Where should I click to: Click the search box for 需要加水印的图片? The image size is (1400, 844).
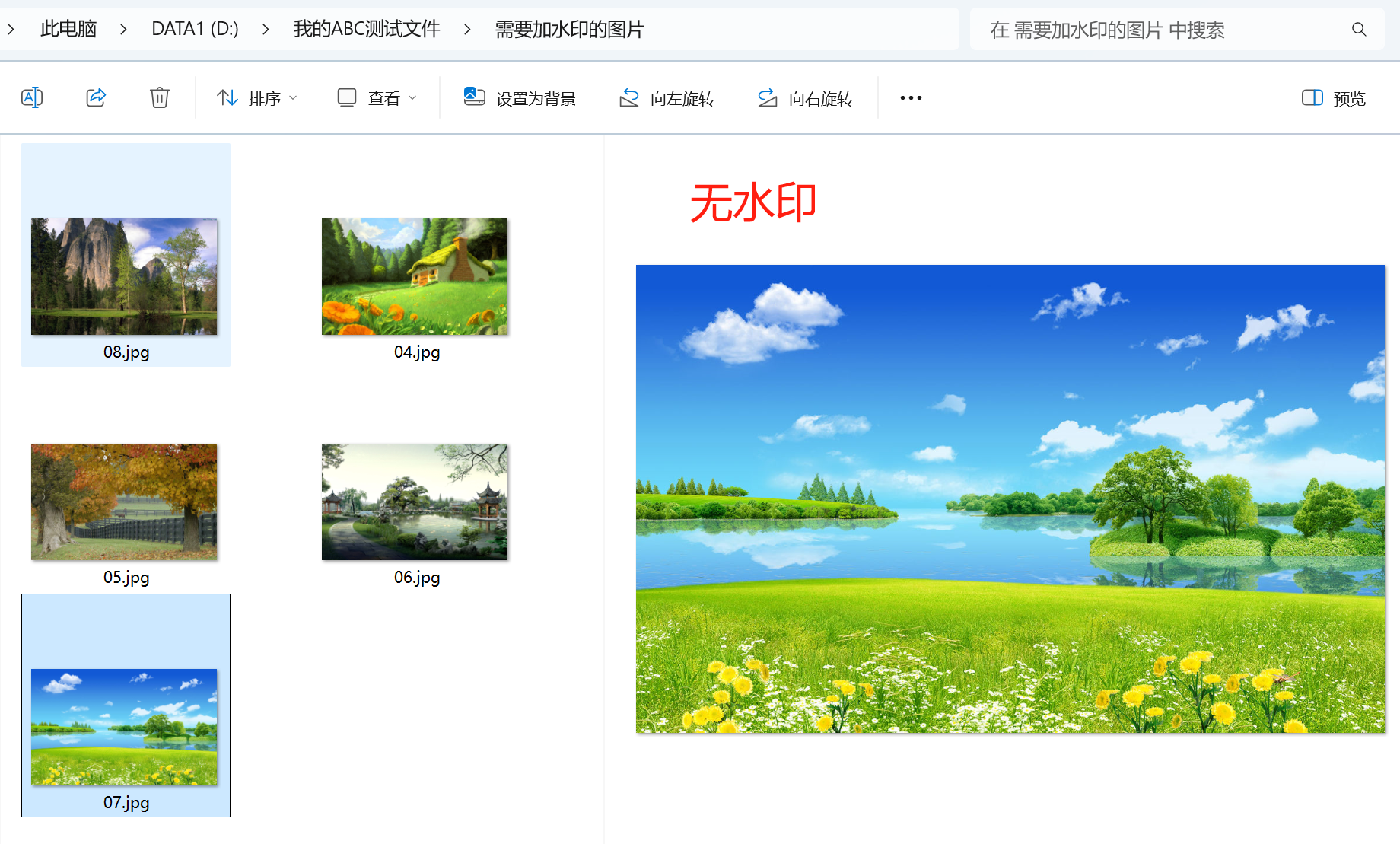click(x=1177, y=30)
